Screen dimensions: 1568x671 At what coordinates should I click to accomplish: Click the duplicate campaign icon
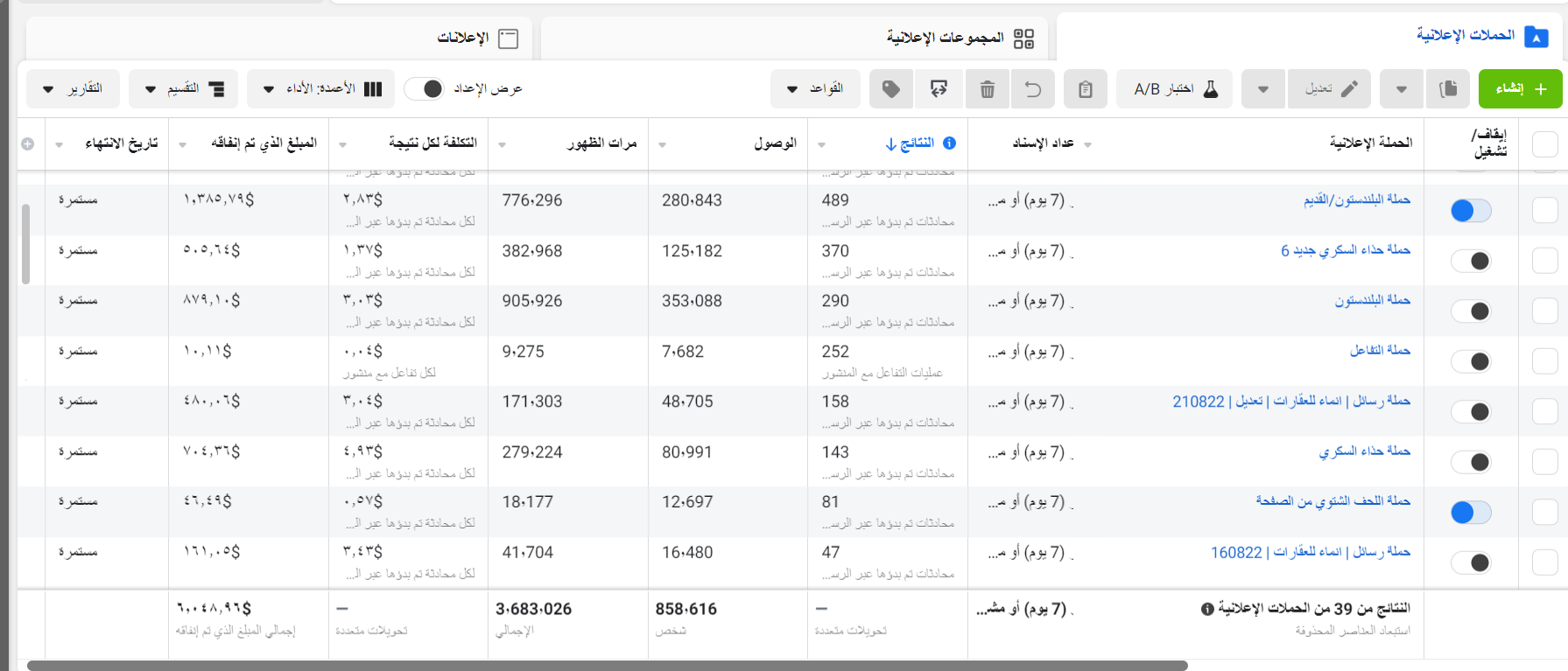pyautogui.click(x=1448, y=89)
